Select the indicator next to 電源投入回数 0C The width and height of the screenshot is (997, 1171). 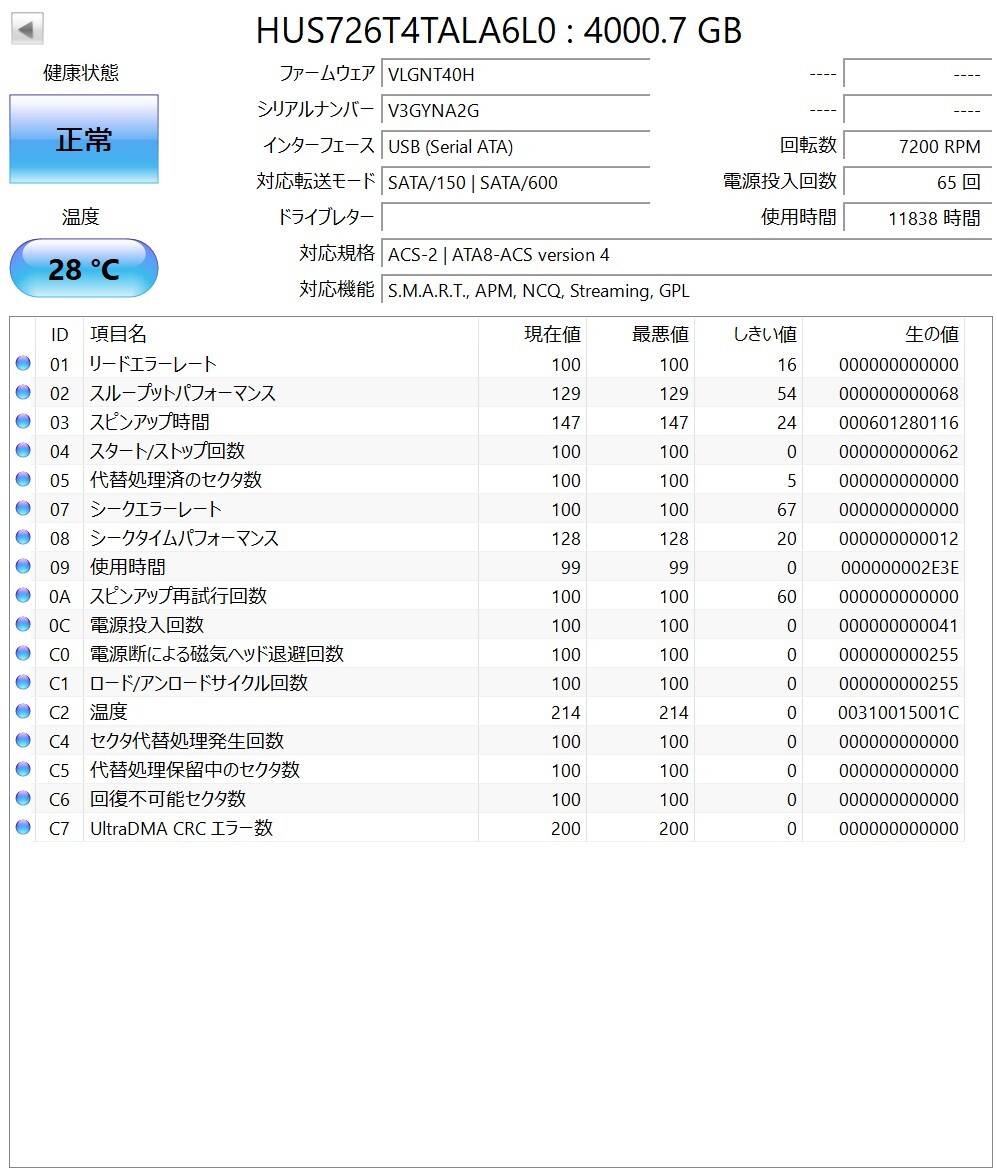click(x=22, y=625)
